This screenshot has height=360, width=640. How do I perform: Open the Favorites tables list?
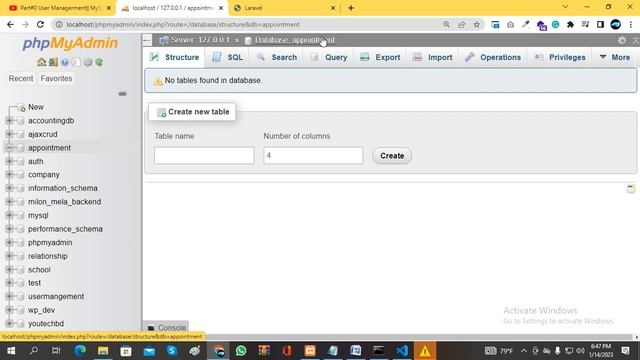click(56, 78)
